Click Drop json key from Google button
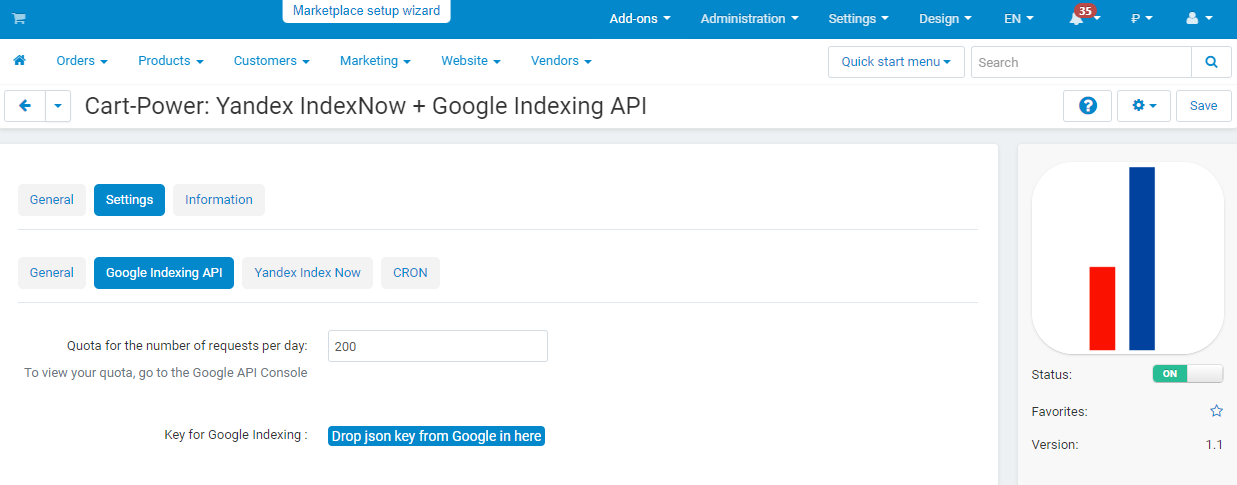 (436, 436)
